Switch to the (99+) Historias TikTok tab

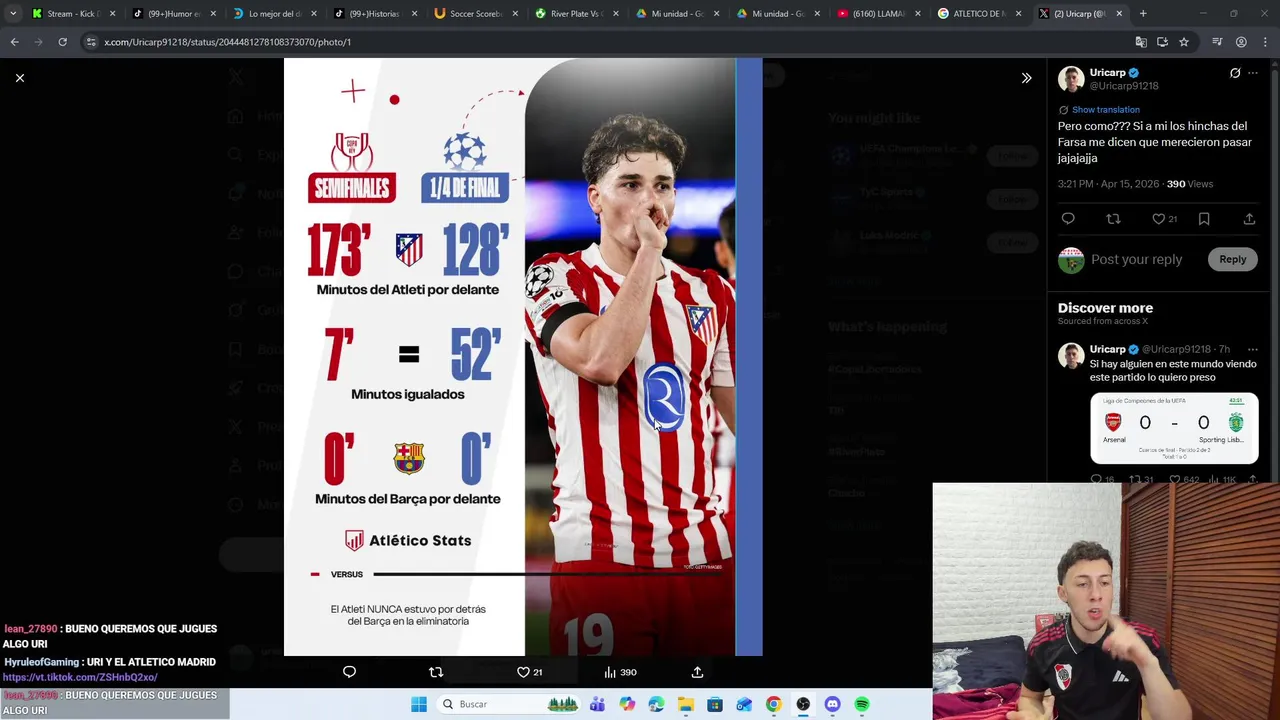[377, 14]
